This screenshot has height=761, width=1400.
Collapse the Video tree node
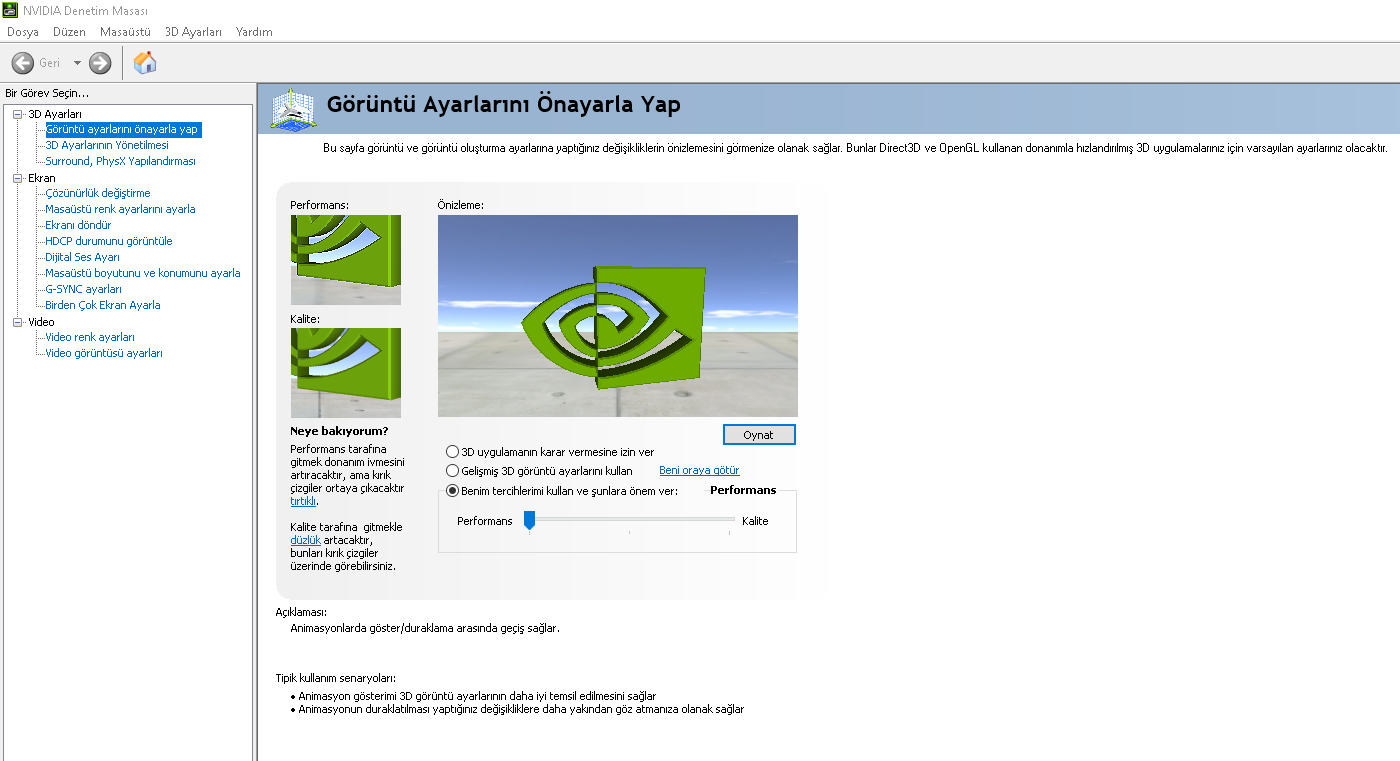(x=17, y=322)
